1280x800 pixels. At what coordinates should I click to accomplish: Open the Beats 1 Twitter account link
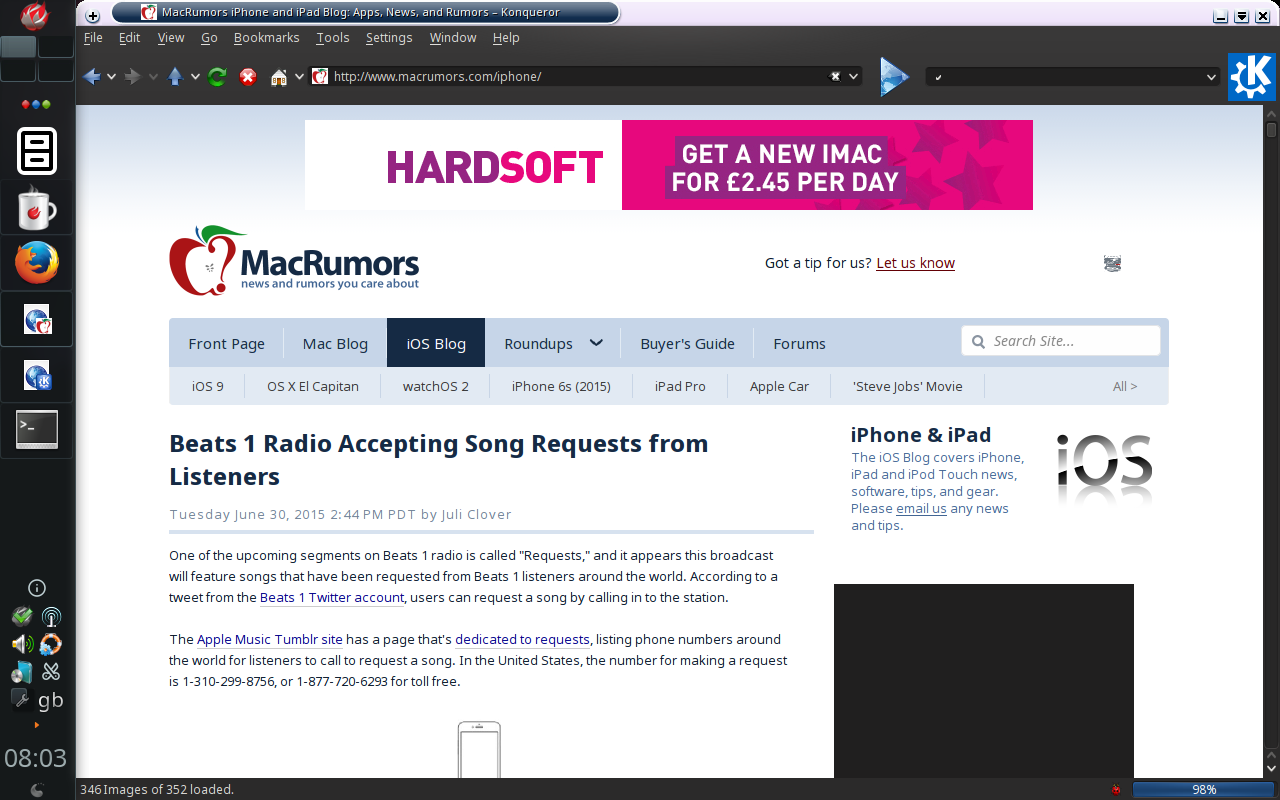tap(332, 598)
